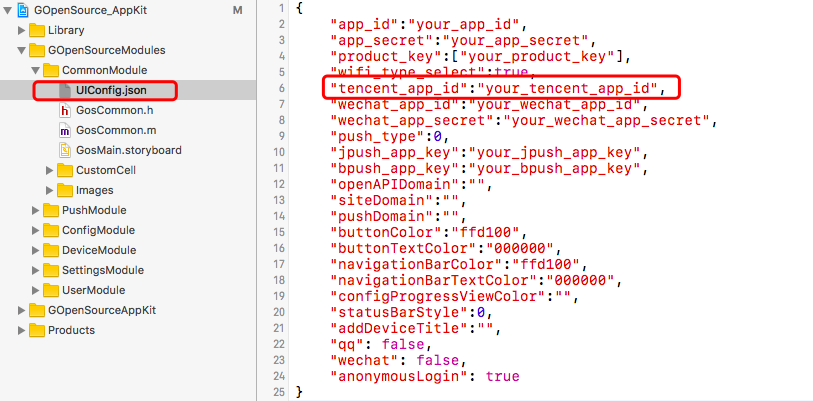The image size is (813, 401).
Task: Expand the Images folder triangle
Action: [50, 190]
